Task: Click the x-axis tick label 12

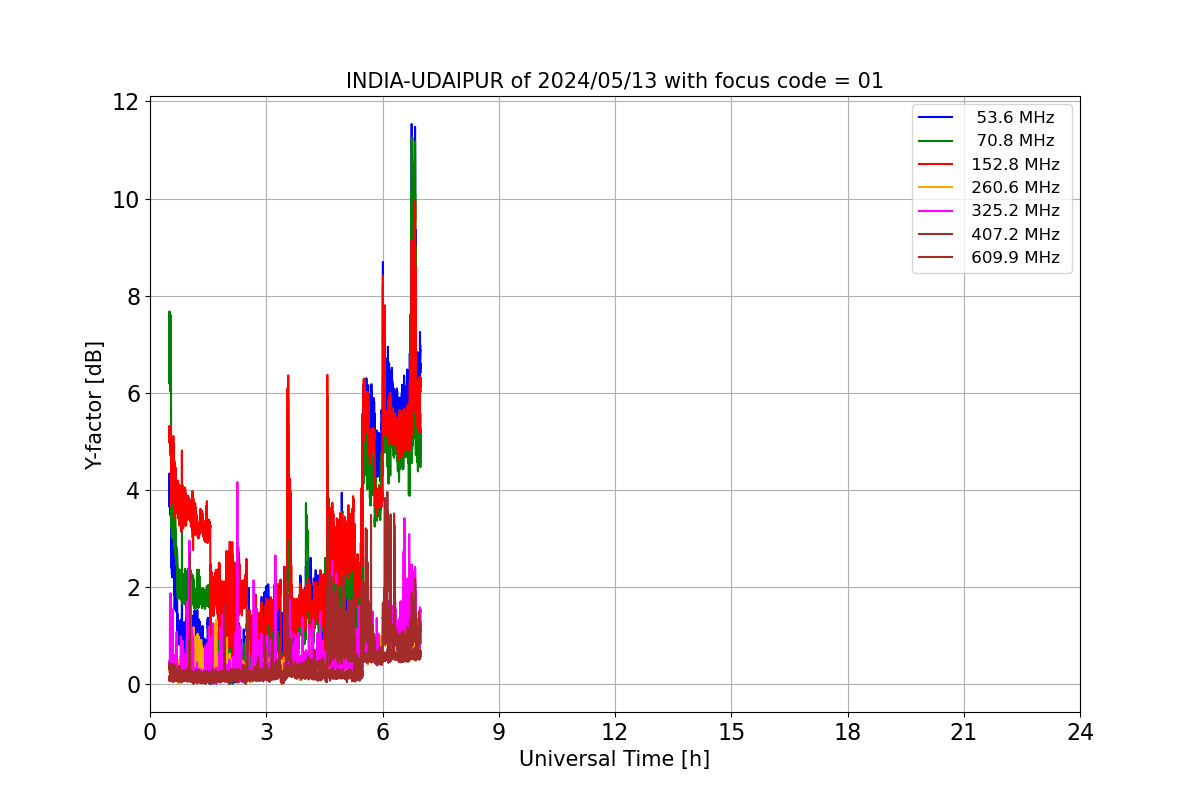Action: (615, 732)
